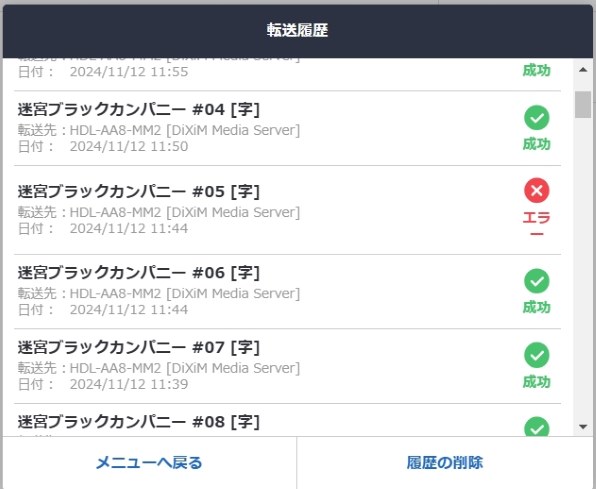Click the scrollbar up arrow
This screenshot has width=596, height=489.
583,70
